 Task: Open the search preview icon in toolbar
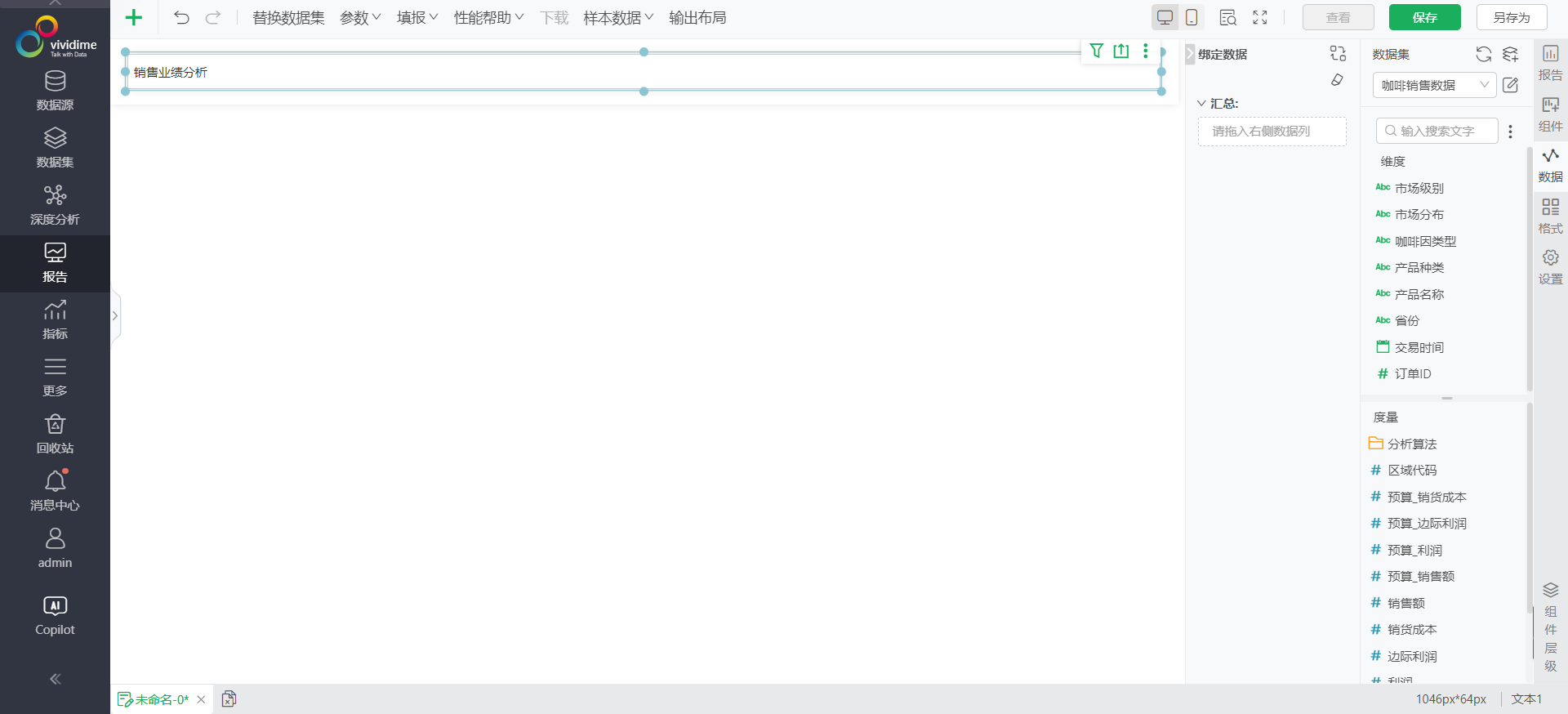coord(1227,17)
